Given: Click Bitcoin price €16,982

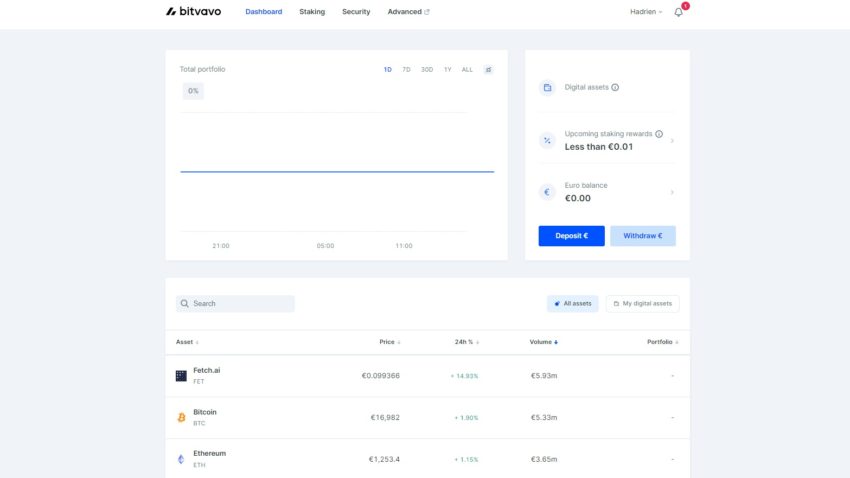Looking at the screenshot, I should [x=385, y=417].
